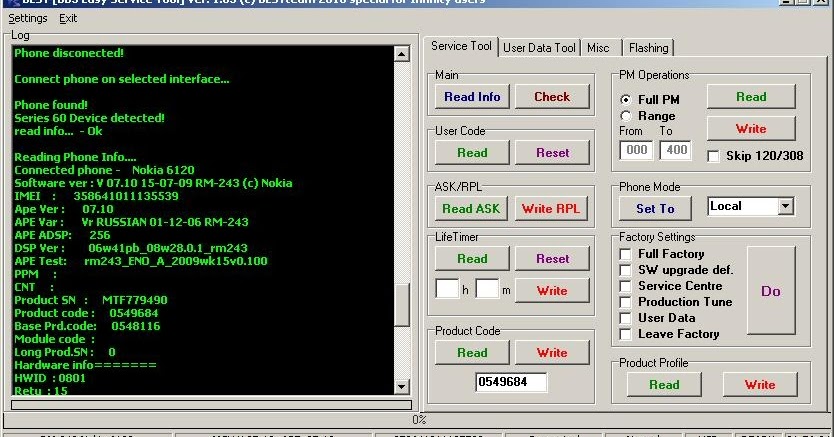Write the Product Profile
This screenshot has width=834, height=437.
coord(760,384)
